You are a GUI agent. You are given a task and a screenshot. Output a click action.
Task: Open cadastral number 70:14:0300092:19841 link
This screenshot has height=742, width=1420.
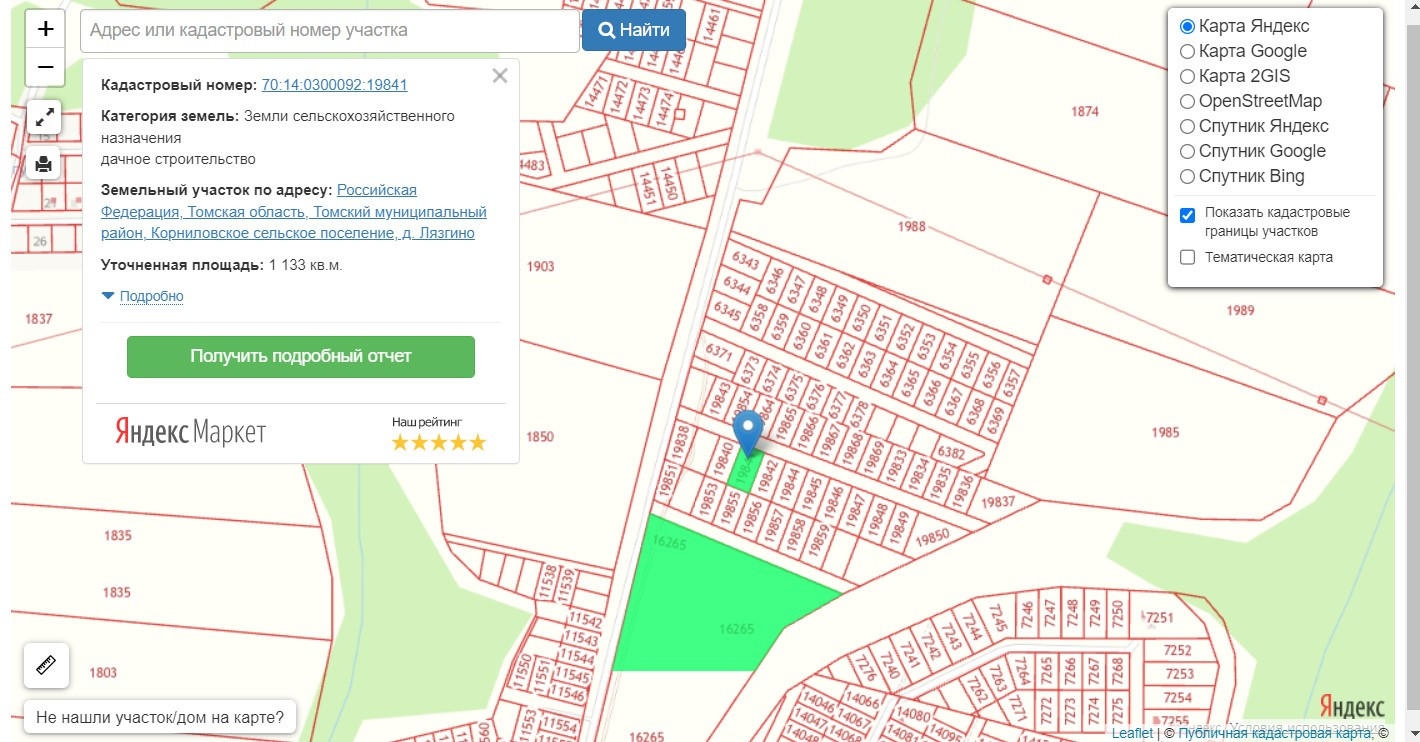(x=334, y=85)
